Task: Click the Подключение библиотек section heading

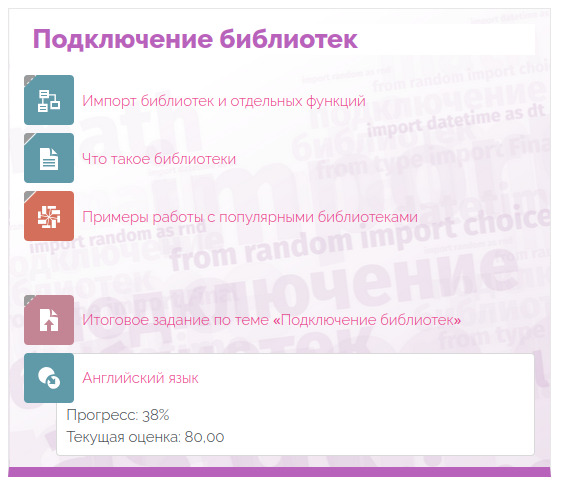Action: point(195,39)
